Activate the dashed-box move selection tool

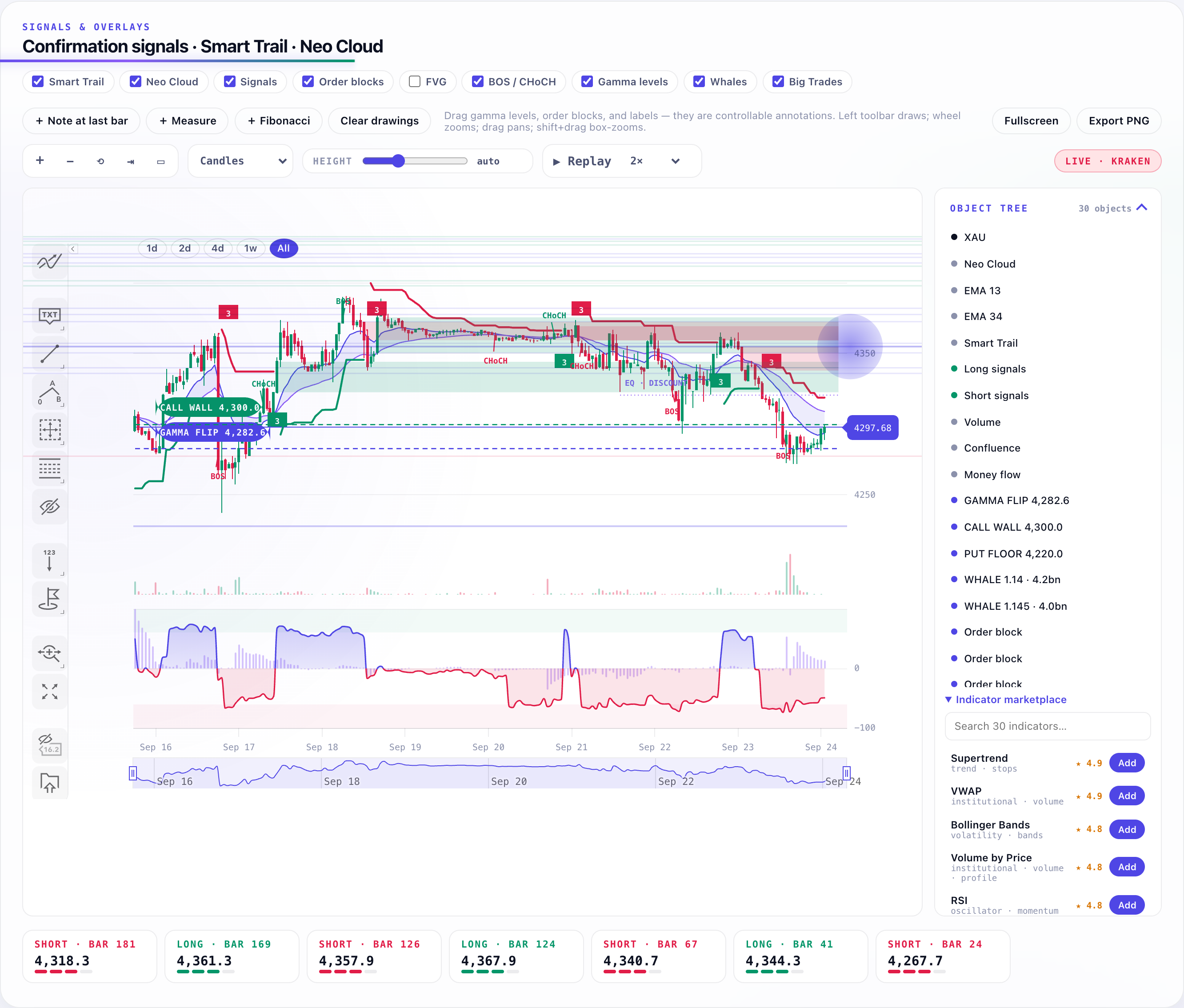tap(50, 430)
